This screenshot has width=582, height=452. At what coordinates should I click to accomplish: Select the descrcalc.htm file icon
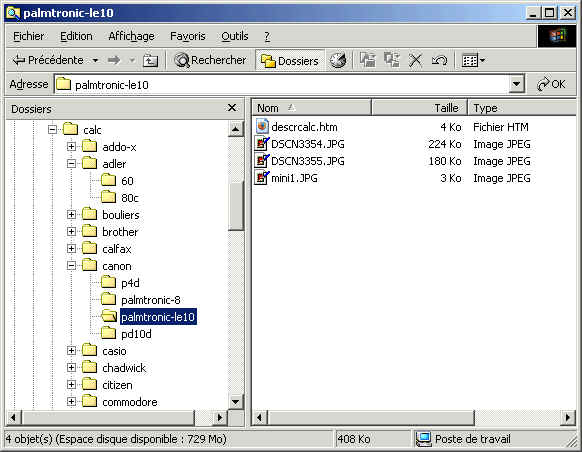pos(262,127)
